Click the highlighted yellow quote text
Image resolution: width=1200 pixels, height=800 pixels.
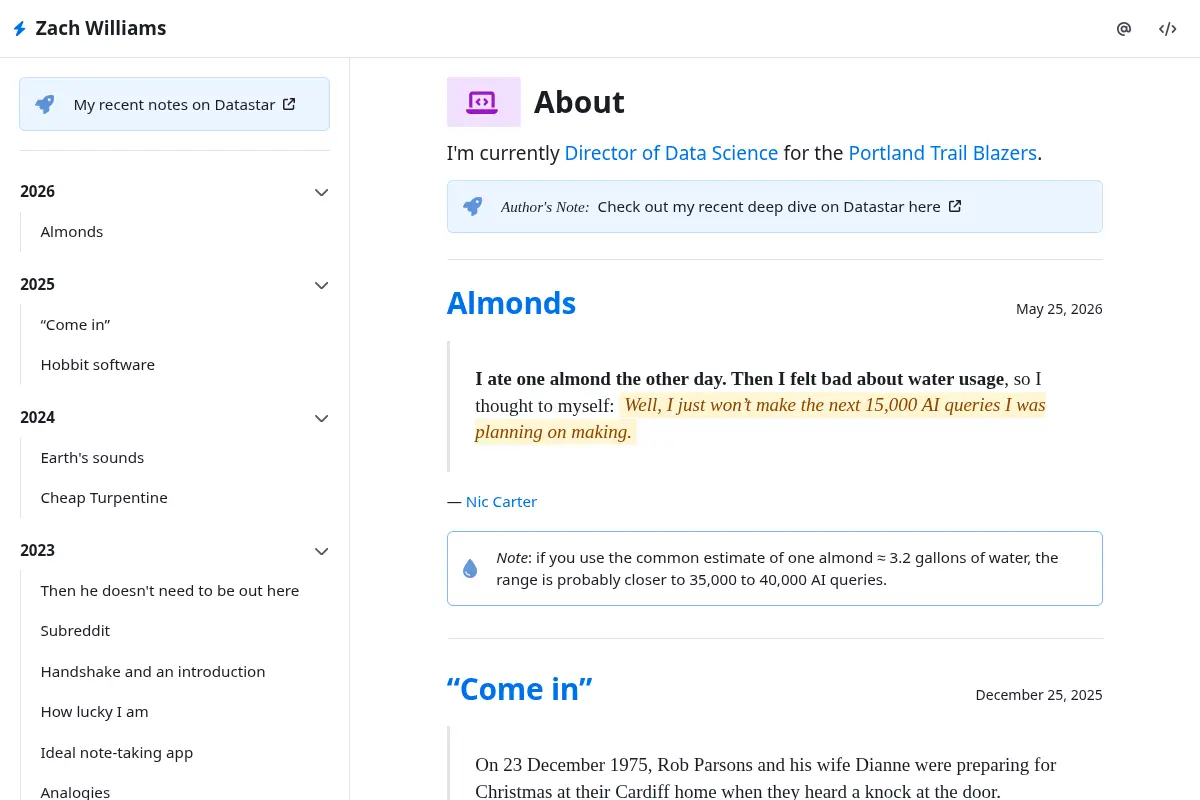pos(760,418)
